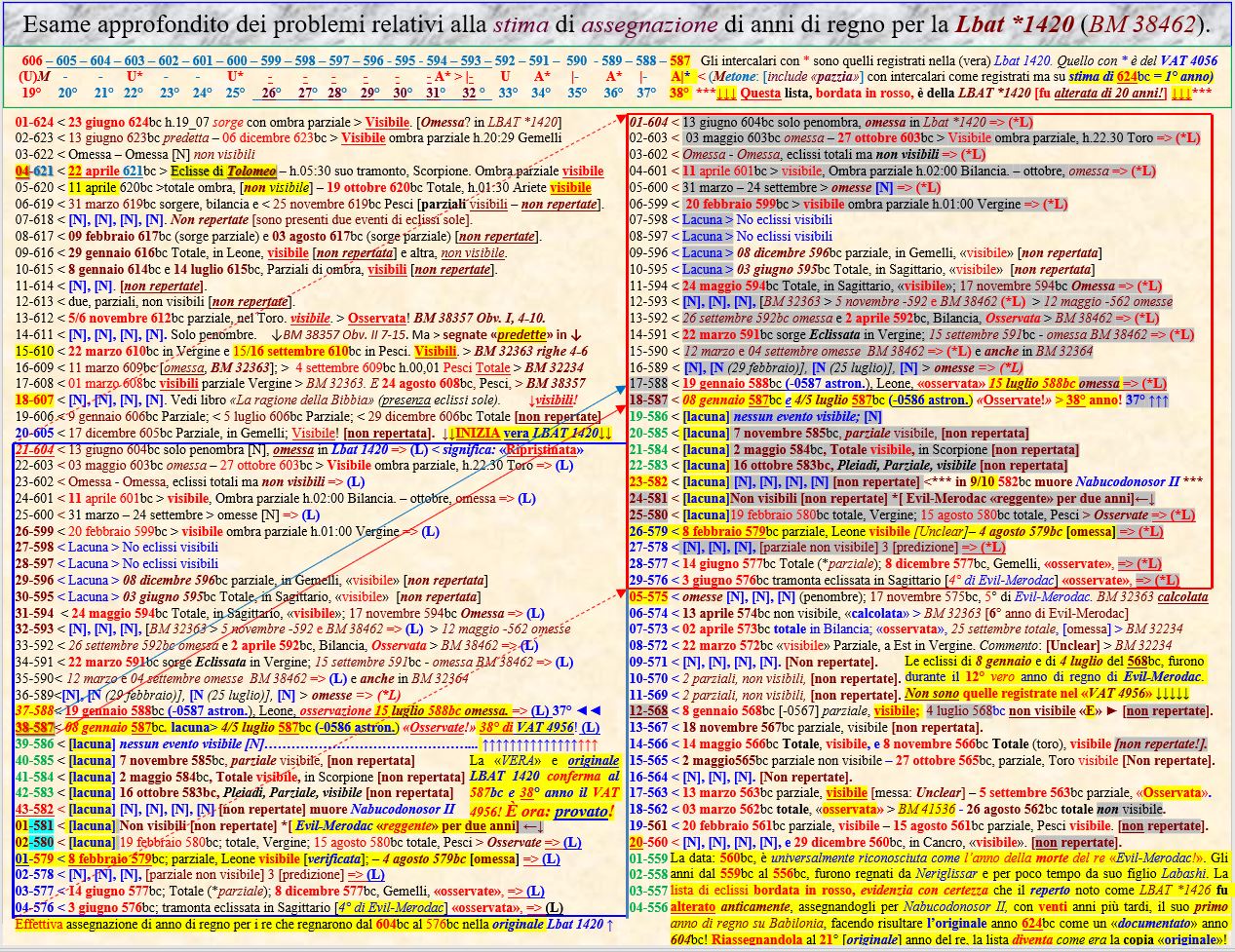1235x952 pixels.
Task: Select highlighted row label "17-588" in the right list
Action: point(649,384)
